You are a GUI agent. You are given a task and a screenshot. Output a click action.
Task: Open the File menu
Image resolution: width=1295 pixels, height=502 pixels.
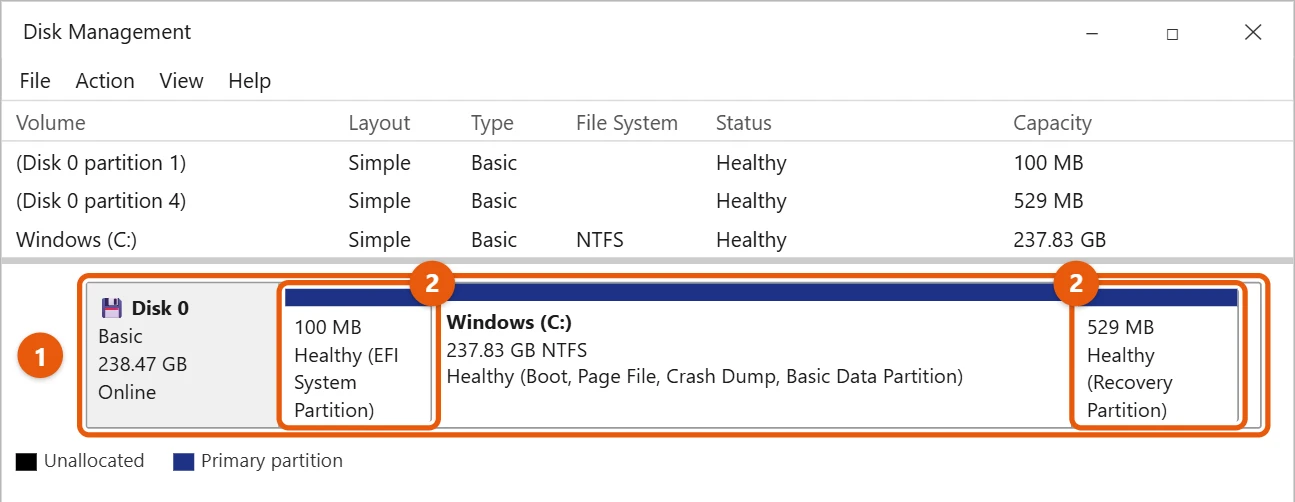click(x=35, y=81)
